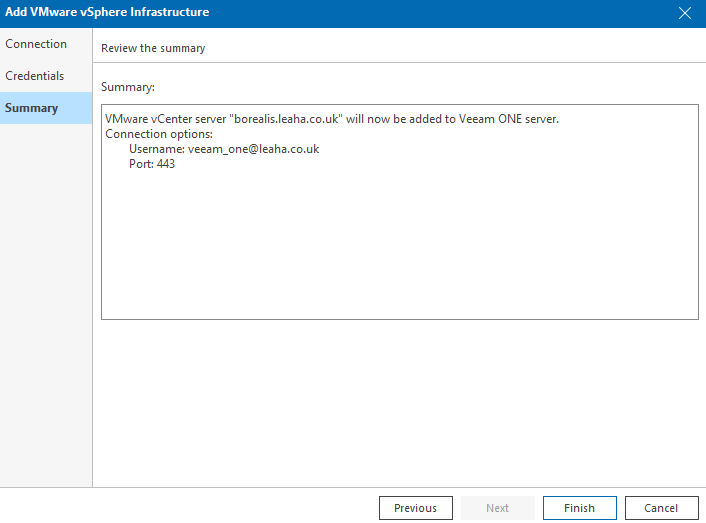Image resolution: width=706 pixels, height=523 pixels.
Task: Click the Previous button
Action: pos(416,508)
